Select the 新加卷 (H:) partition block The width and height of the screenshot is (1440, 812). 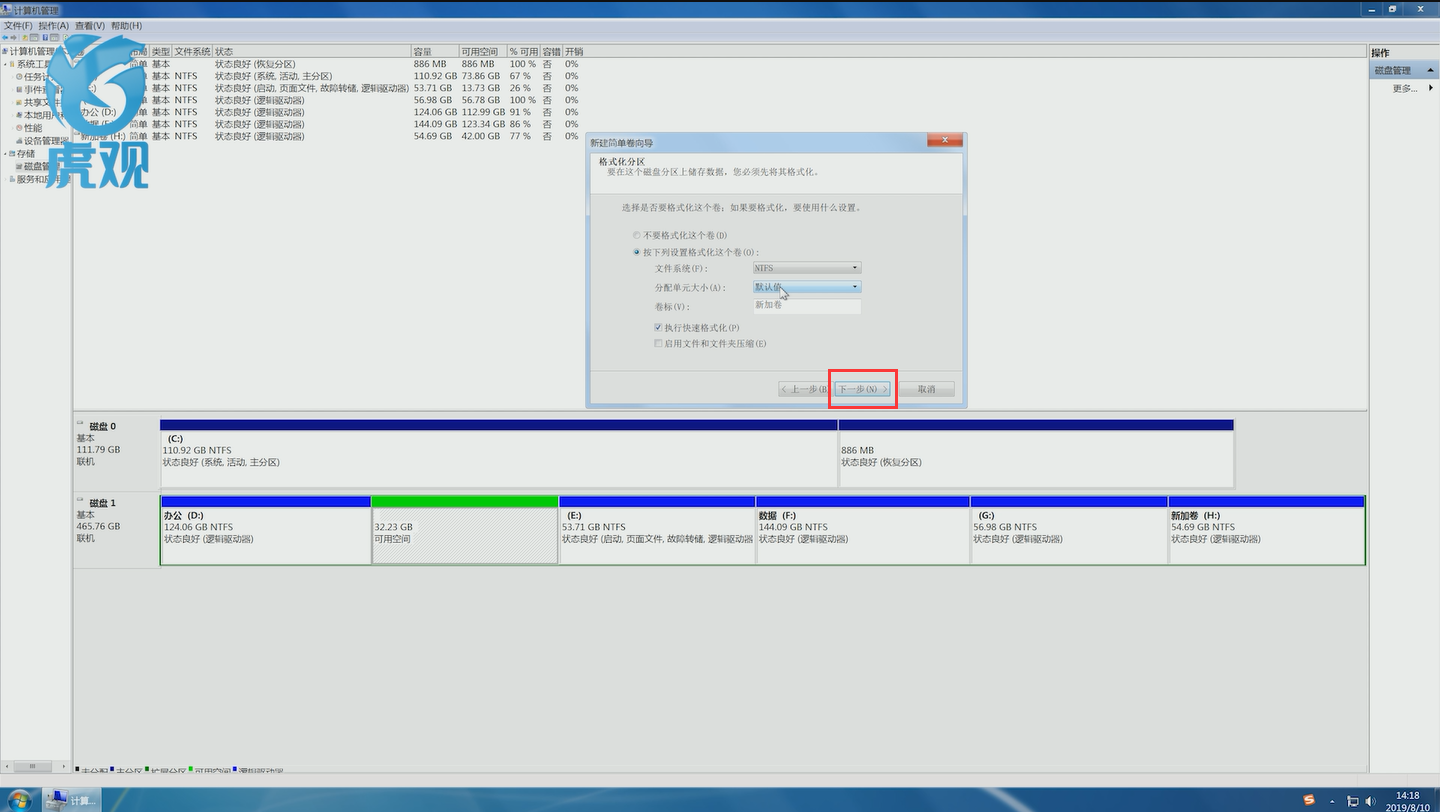pyautogui.click(x=1267, y=530)
